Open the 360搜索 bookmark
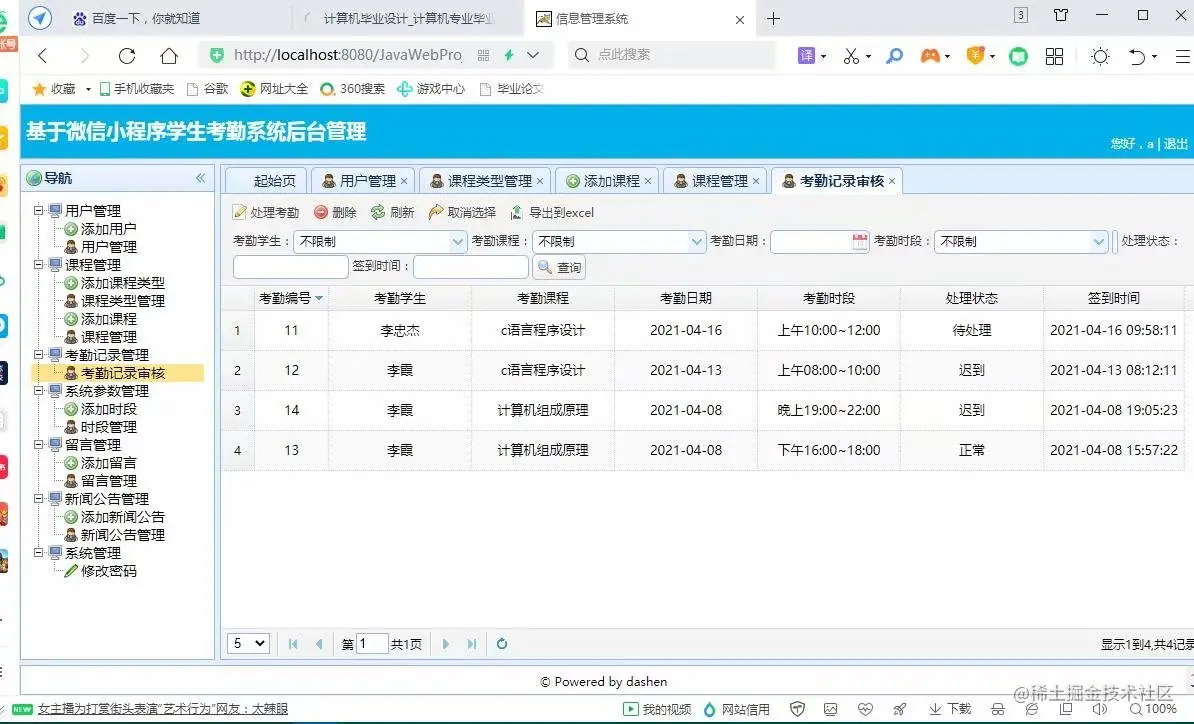This screenshot has height=724, width=1194. [353, 89]
